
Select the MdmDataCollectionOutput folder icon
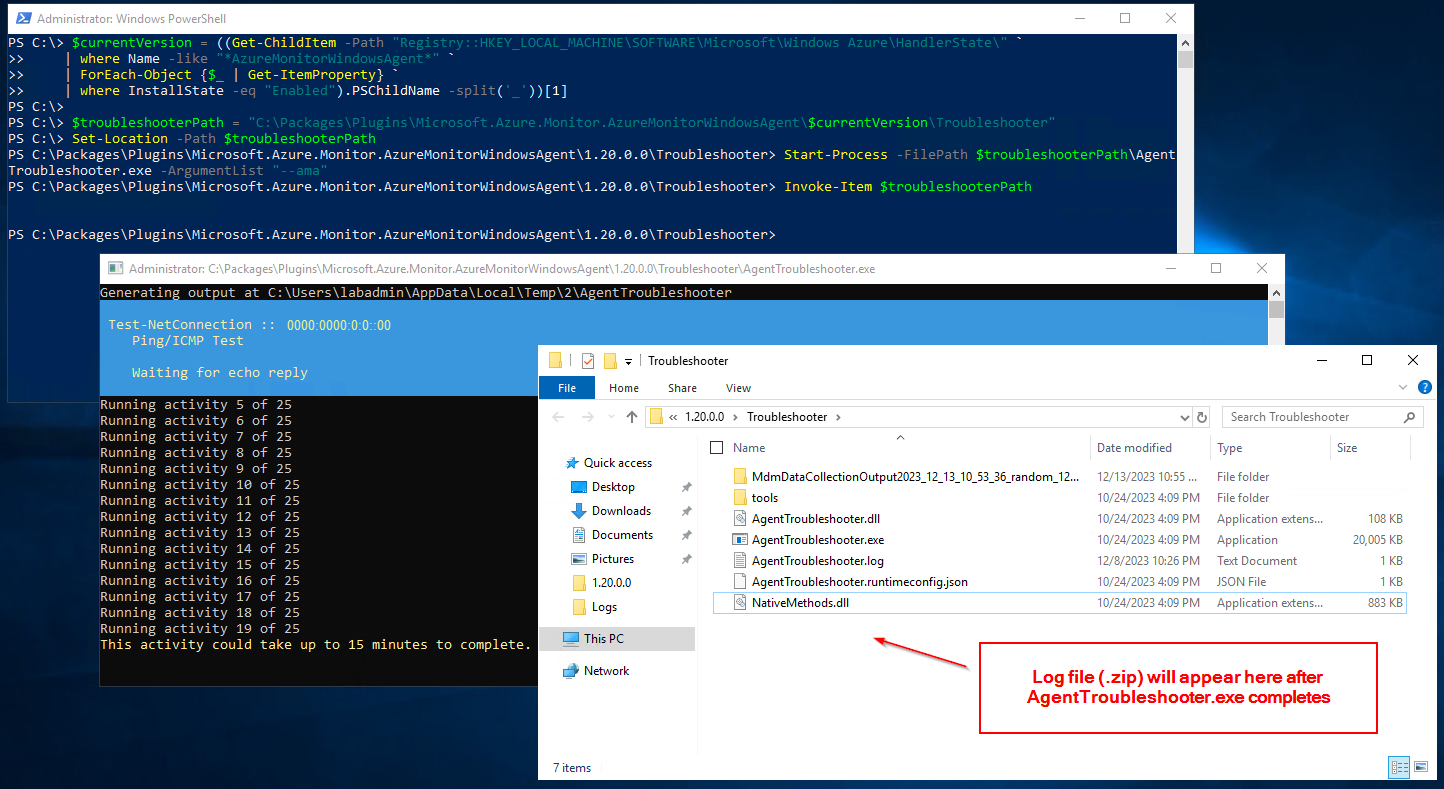(x=740, y=477)
